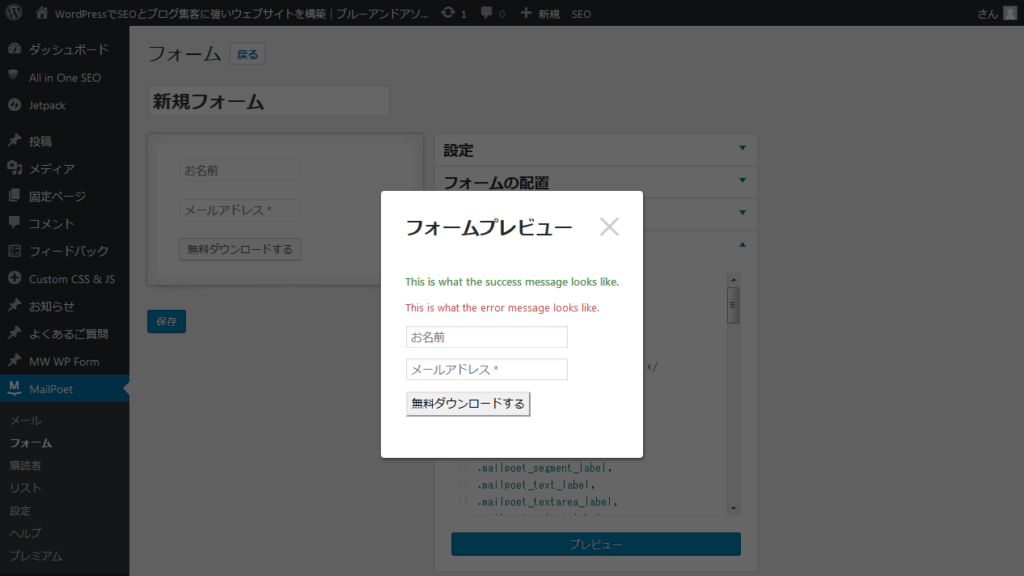1024x576 pixels.
Task: Open the 購読者 submenu item
Action: 25,466
